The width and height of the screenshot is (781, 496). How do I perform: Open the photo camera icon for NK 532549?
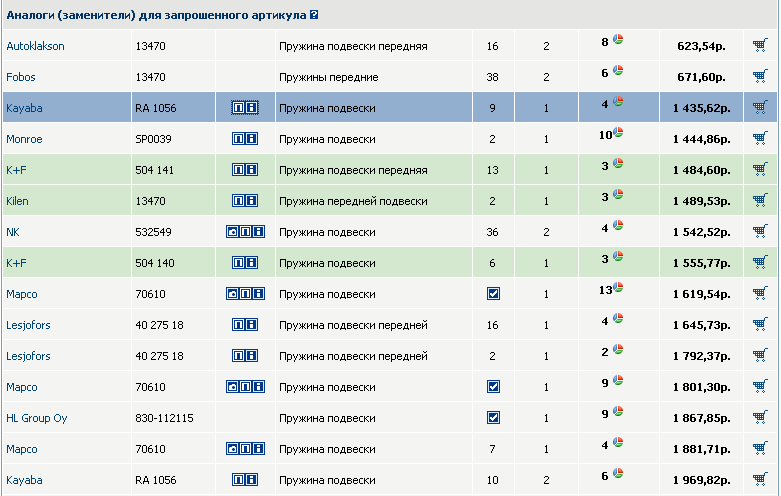[x=232, y=232]
